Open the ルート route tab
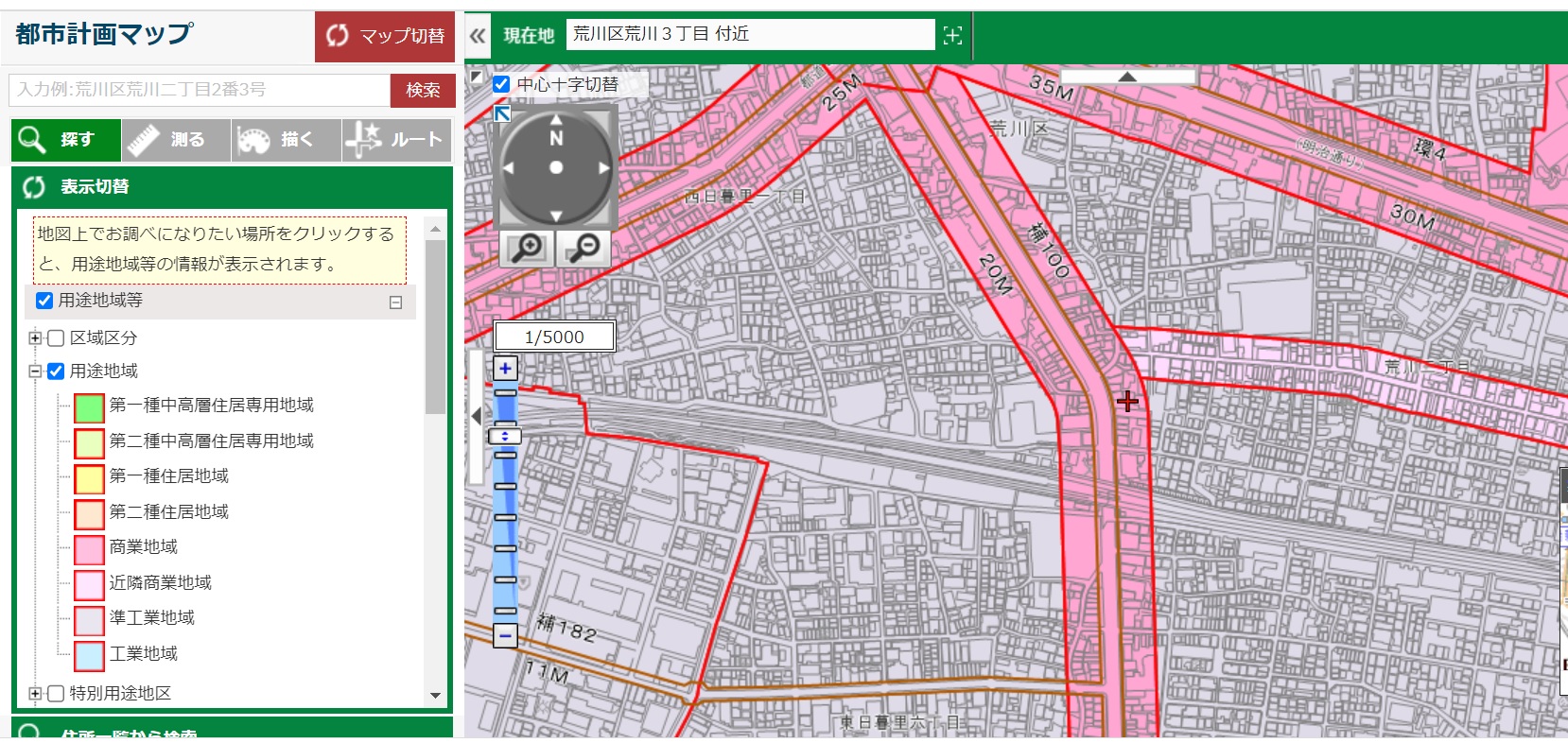Image resolution: width=1568 pixels, height=743 pixels. click(x=397, y=140)
